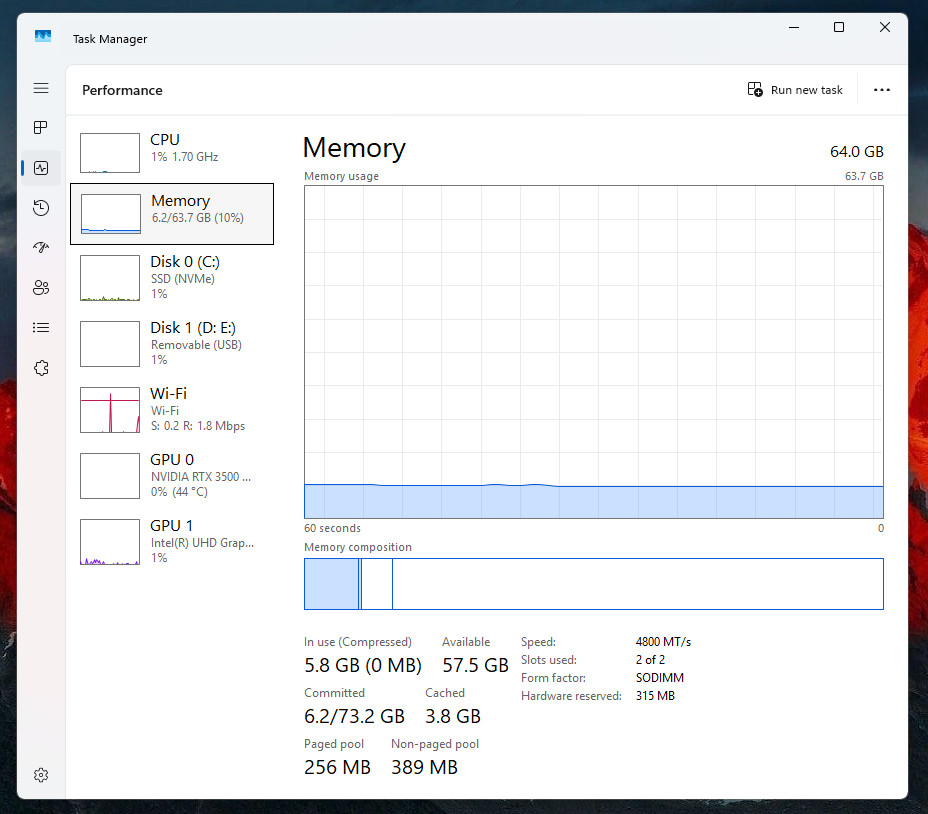Open the App history icon
Viewport: 928px width, 814px height.
click(x=41, y=208)
